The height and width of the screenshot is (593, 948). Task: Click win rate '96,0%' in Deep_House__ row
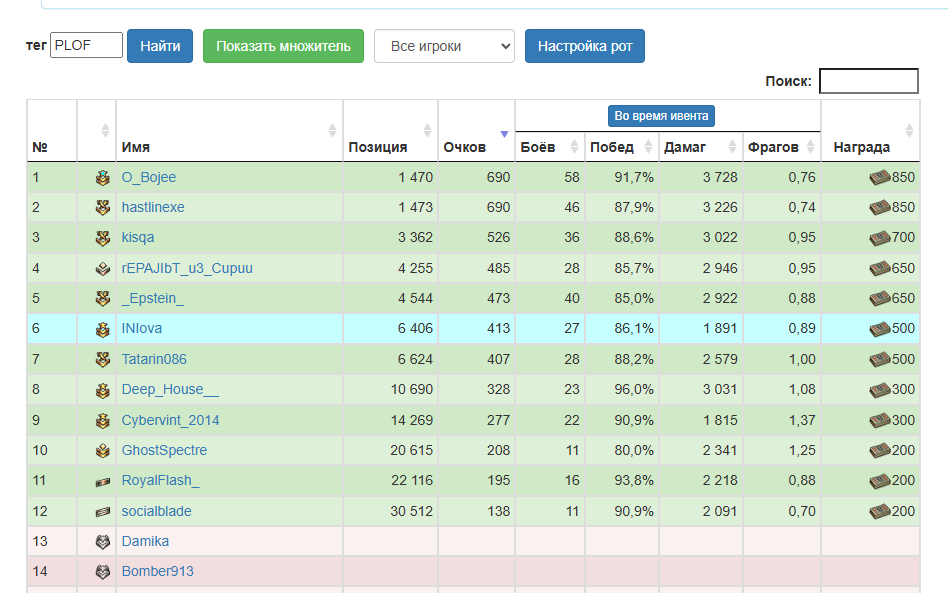pyautogui.click(x=634, y=390)
